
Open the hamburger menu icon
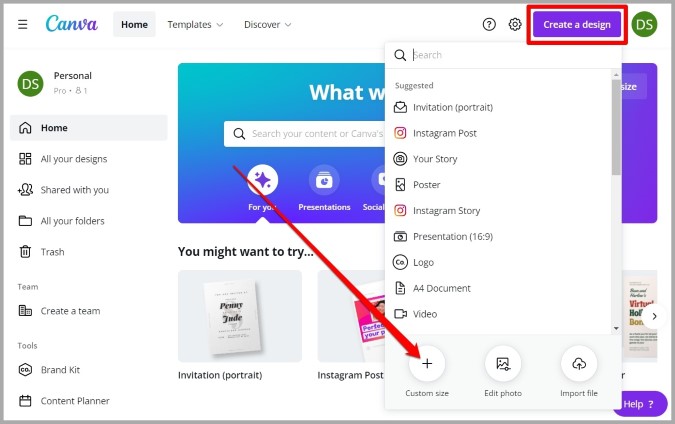[x=23, y=25]
